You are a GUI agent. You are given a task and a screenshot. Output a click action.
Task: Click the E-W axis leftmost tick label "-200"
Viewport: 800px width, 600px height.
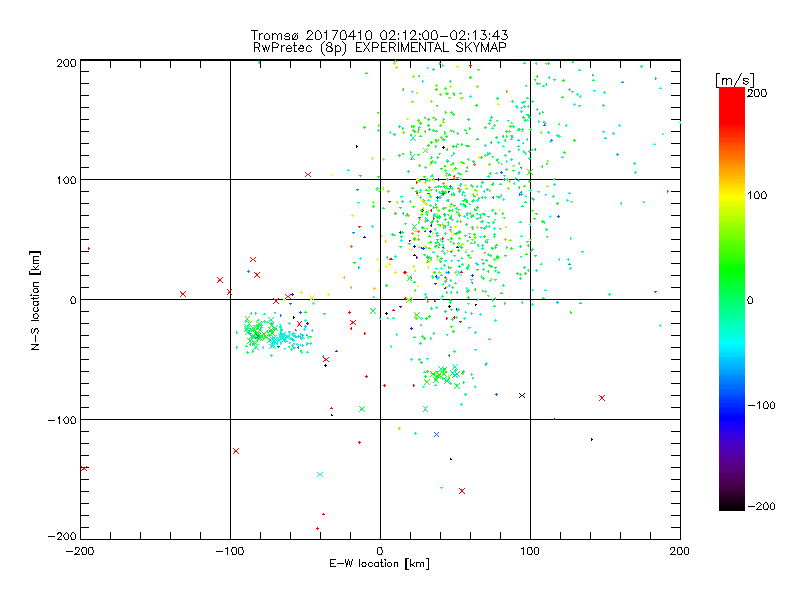pyautogui.click(x=81, y=551)
